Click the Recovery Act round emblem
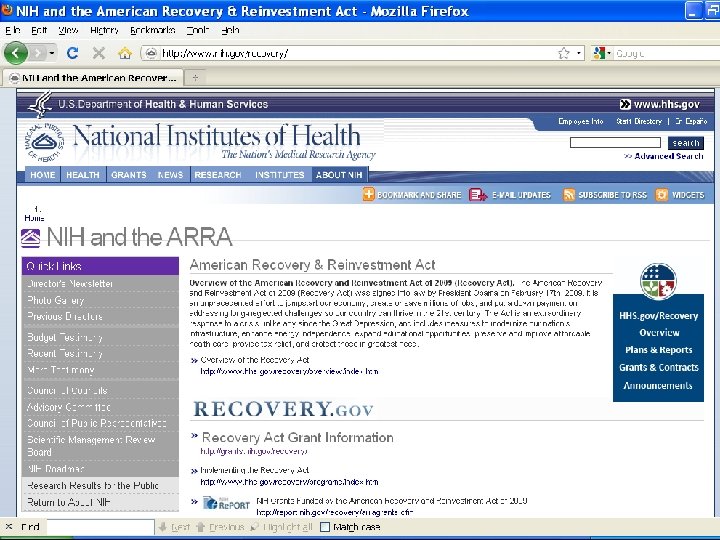The height and width of the screenshot is (540, 720). tap(658, 281)
